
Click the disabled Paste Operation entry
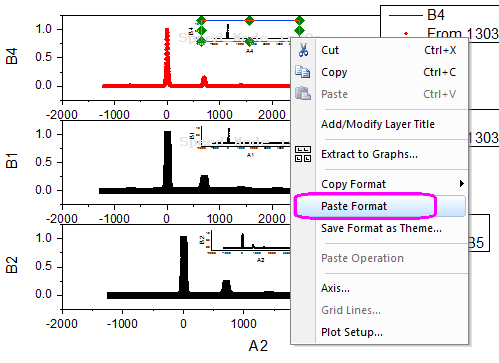click(x=362, y=258)
